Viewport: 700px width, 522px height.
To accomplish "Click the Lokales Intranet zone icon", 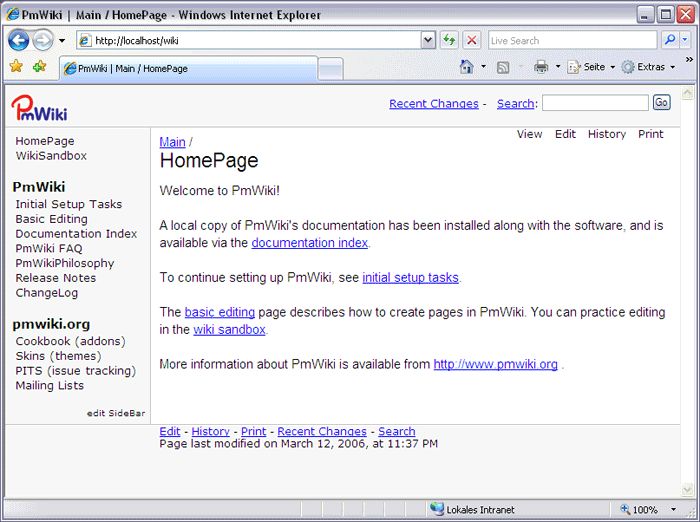I will coord(437,509).
